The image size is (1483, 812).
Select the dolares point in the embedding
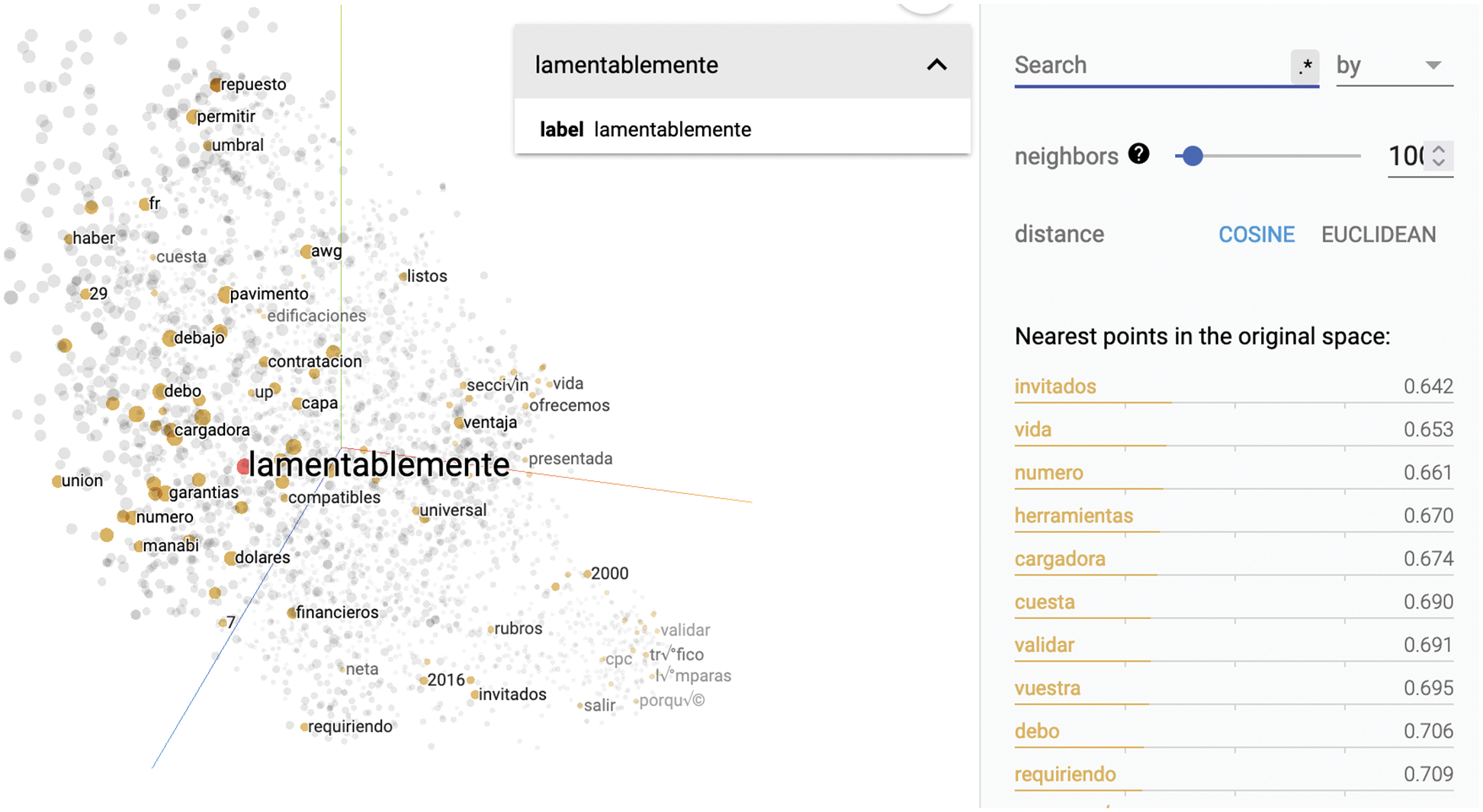pos(230,558)
